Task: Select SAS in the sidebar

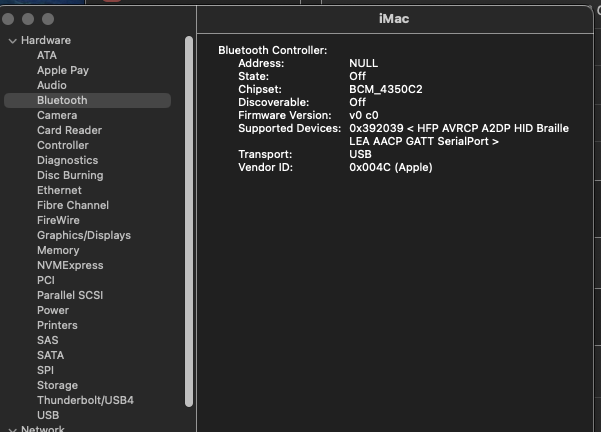Action: coord(48,340)
